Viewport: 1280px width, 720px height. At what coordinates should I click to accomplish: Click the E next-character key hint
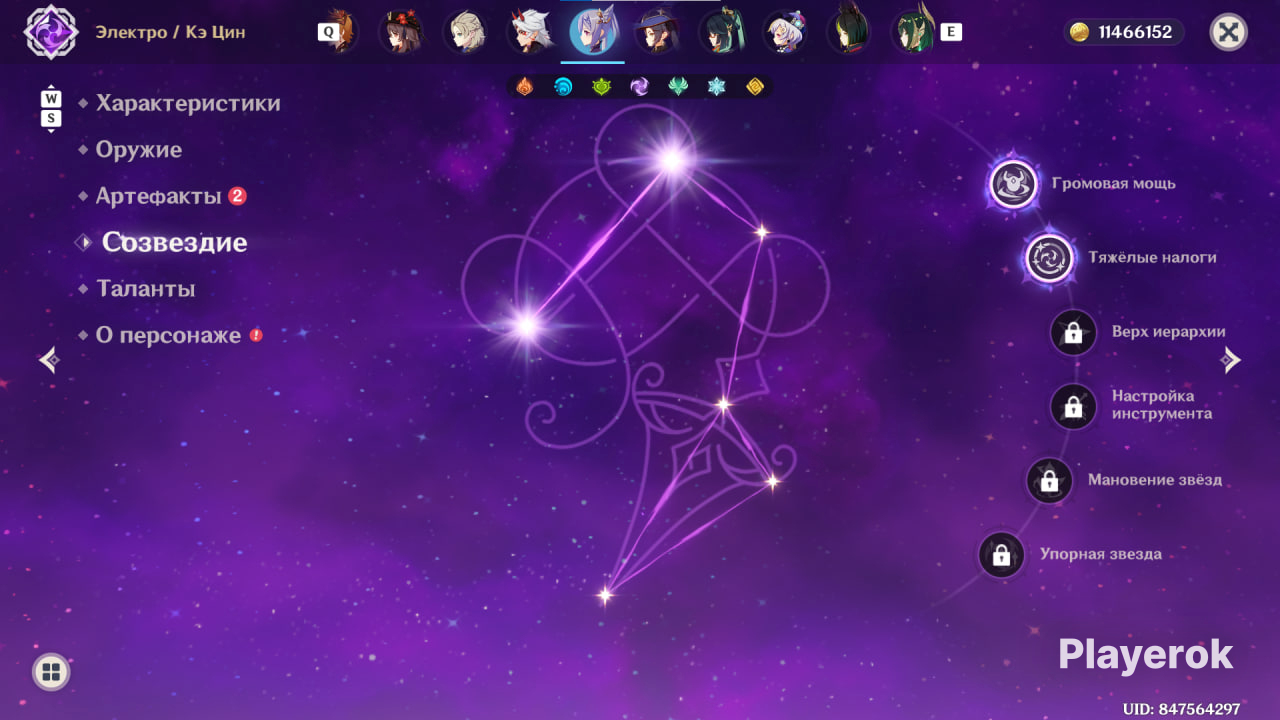pyautogui.click(x=951, y=32)
